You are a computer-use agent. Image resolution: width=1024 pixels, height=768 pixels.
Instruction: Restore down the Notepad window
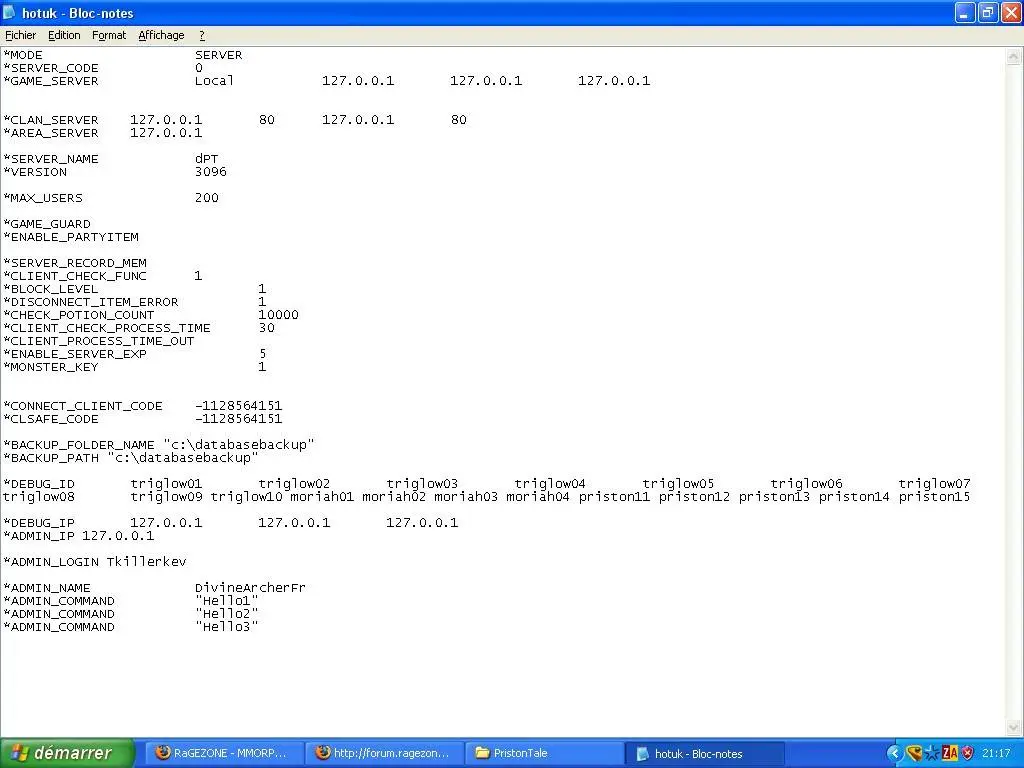coord(988,12)
